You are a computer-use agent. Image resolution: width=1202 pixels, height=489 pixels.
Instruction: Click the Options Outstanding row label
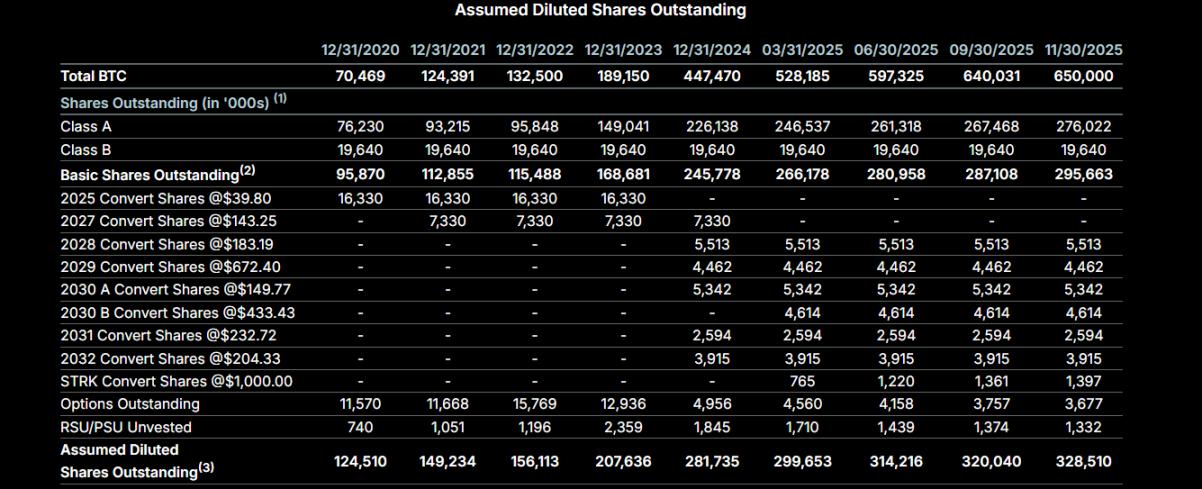tap(129, 404)
